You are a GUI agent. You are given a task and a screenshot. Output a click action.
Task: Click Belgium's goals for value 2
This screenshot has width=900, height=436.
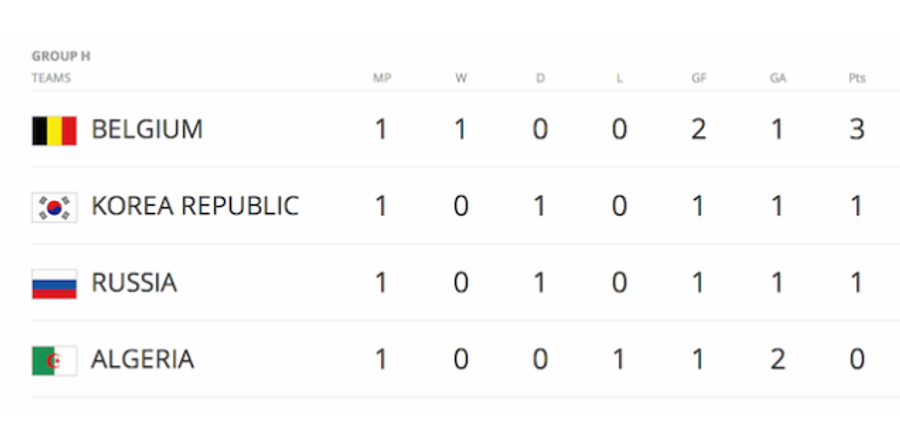699,130
